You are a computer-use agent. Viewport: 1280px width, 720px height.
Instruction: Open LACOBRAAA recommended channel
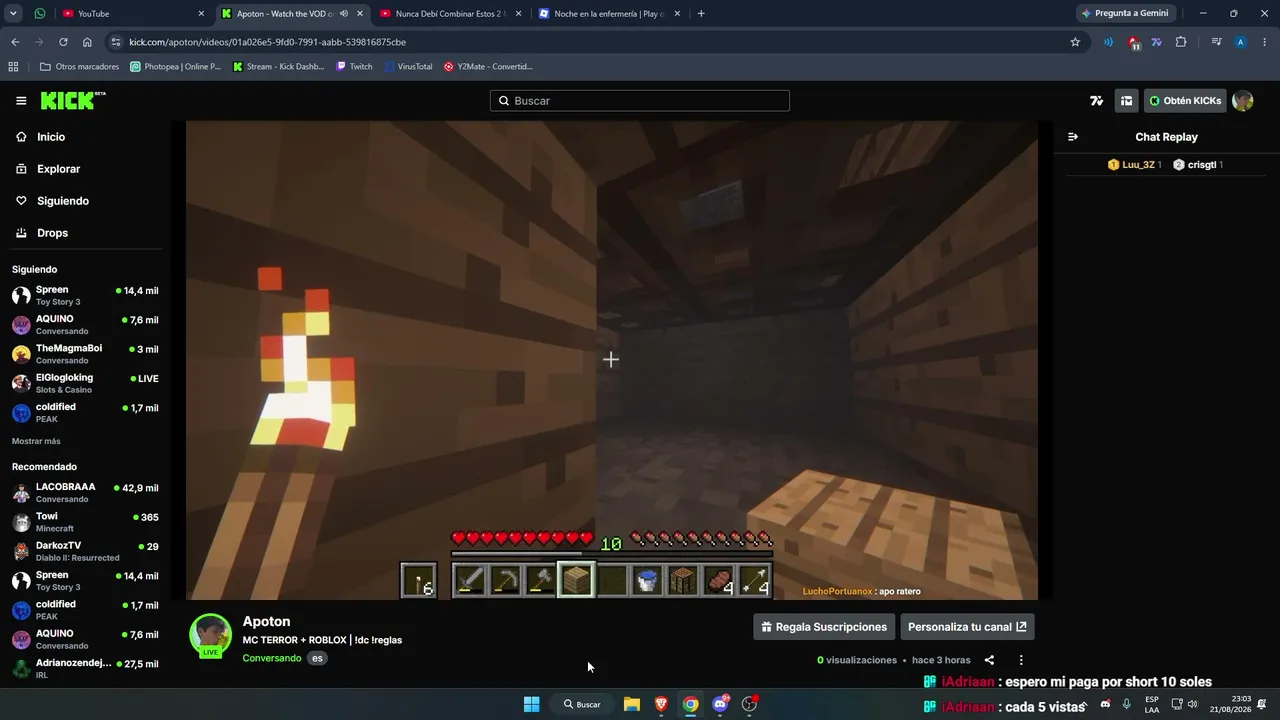pos(85,492)
